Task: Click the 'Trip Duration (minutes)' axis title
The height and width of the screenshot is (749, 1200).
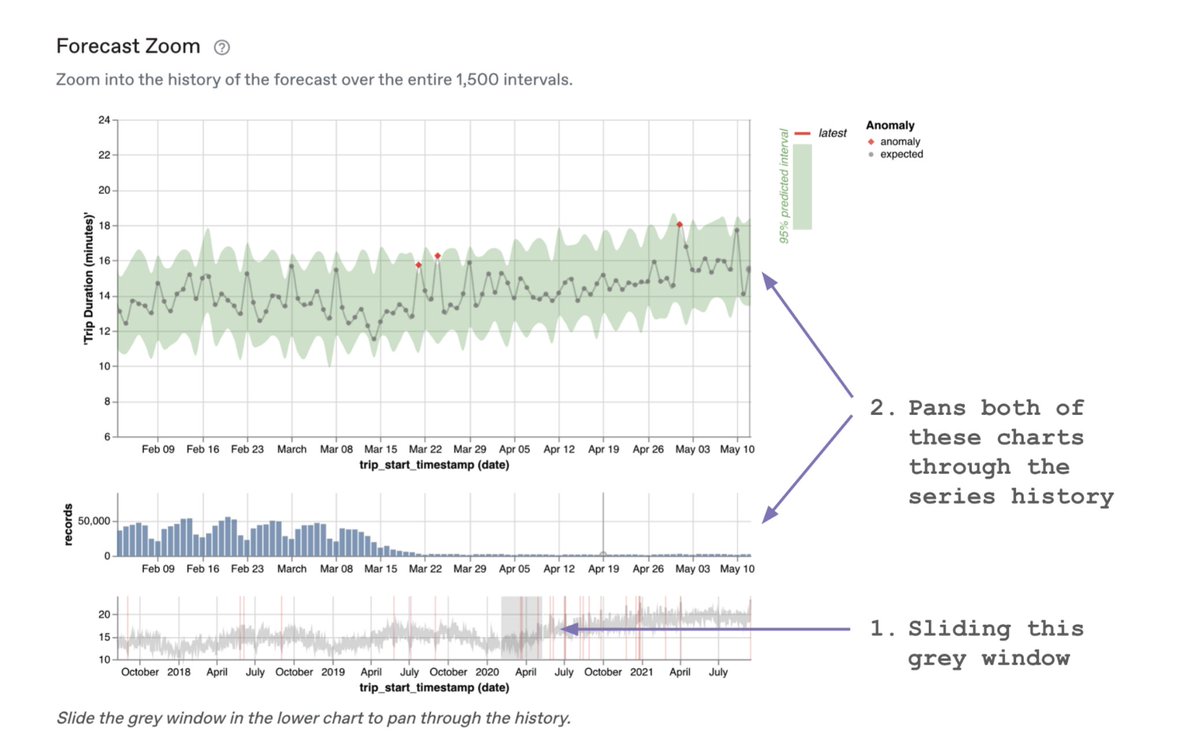Action: tap(88, 279)
